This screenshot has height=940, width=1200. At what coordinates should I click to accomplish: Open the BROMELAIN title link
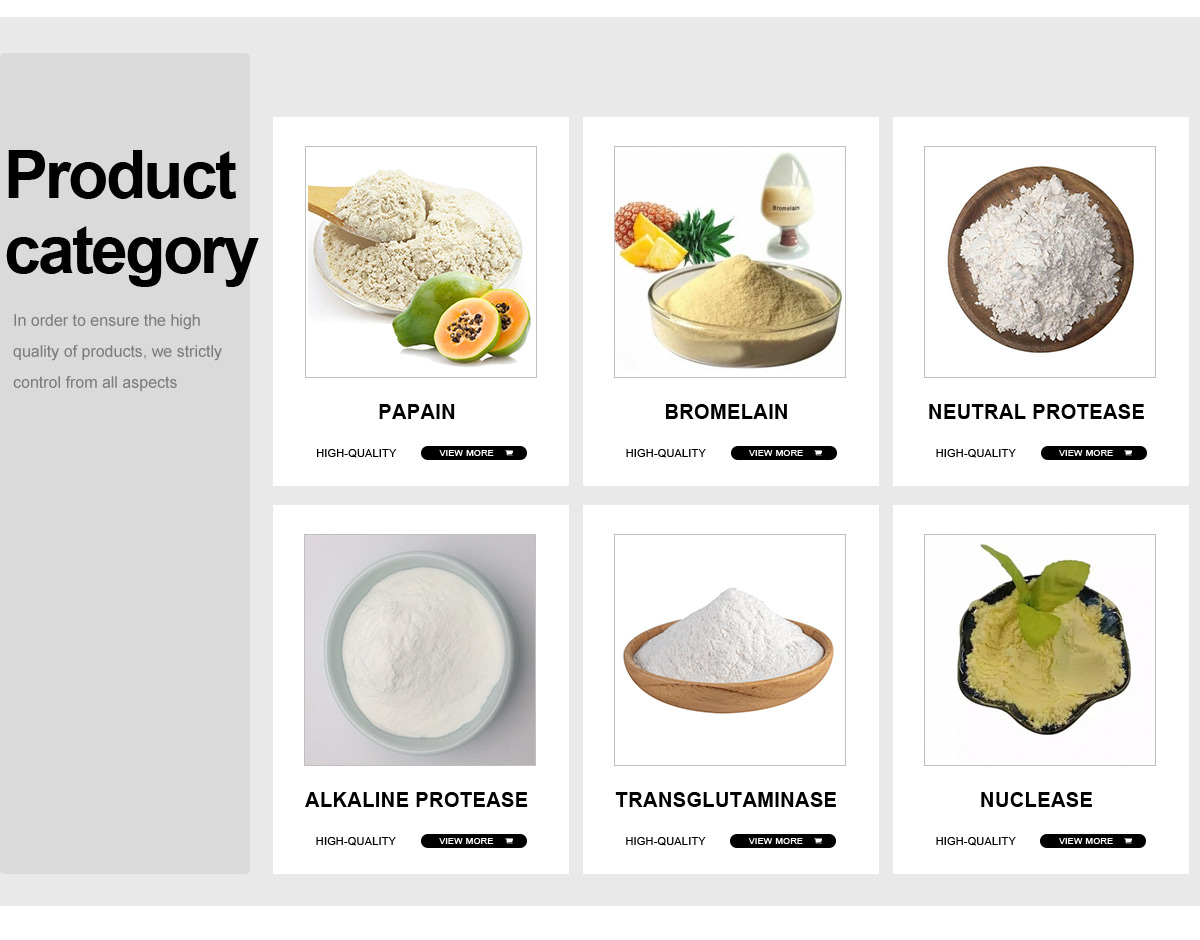[726, 412]
